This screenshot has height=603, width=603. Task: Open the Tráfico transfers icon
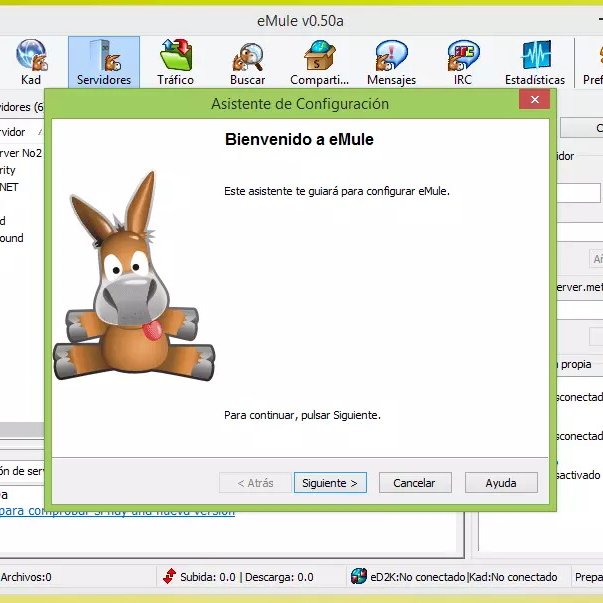pos(175,62)
